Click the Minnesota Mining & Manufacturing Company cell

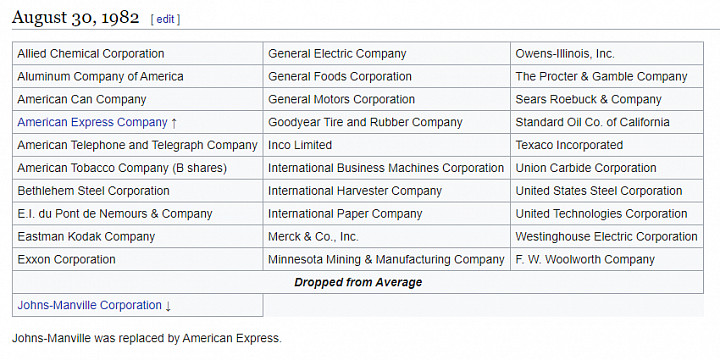[x=387, y=259]
